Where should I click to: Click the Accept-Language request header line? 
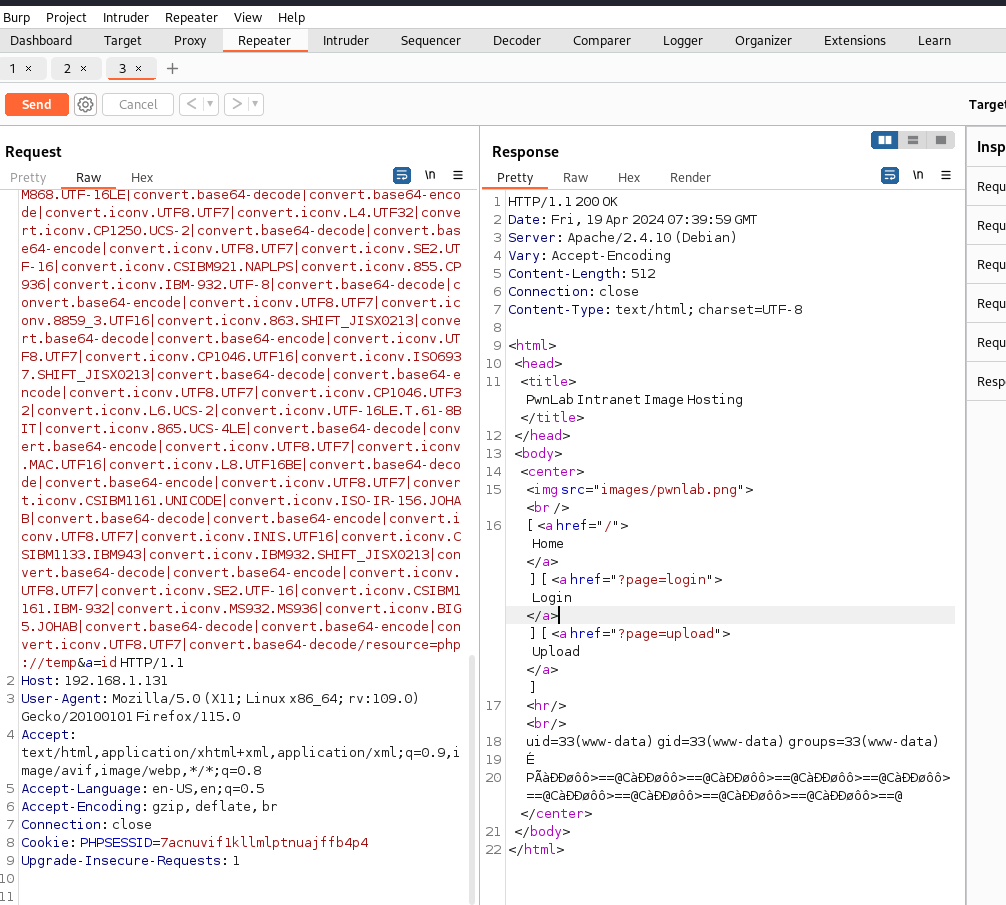click(x=143, y=788)
